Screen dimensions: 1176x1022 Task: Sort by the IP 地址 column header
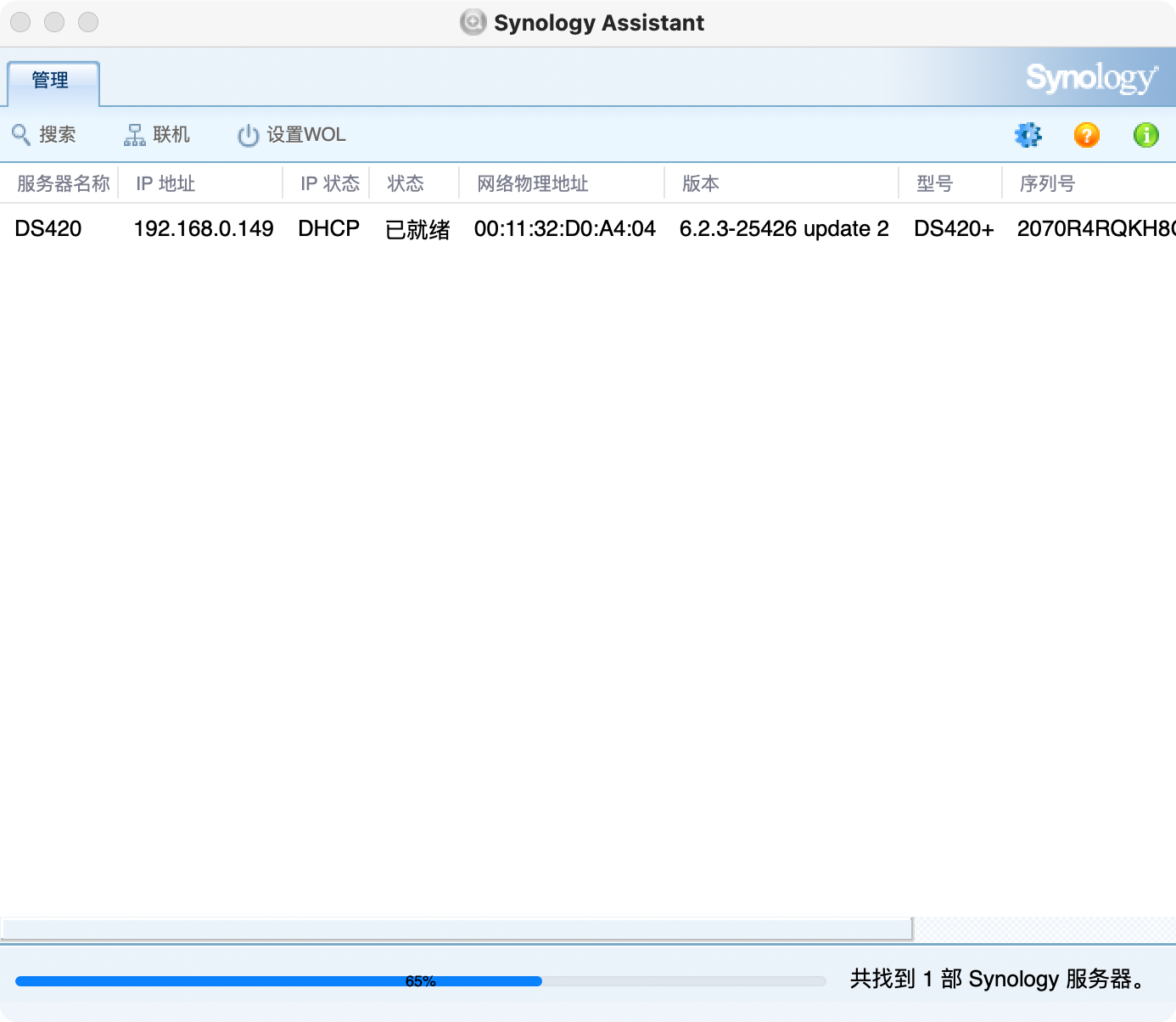201,183
